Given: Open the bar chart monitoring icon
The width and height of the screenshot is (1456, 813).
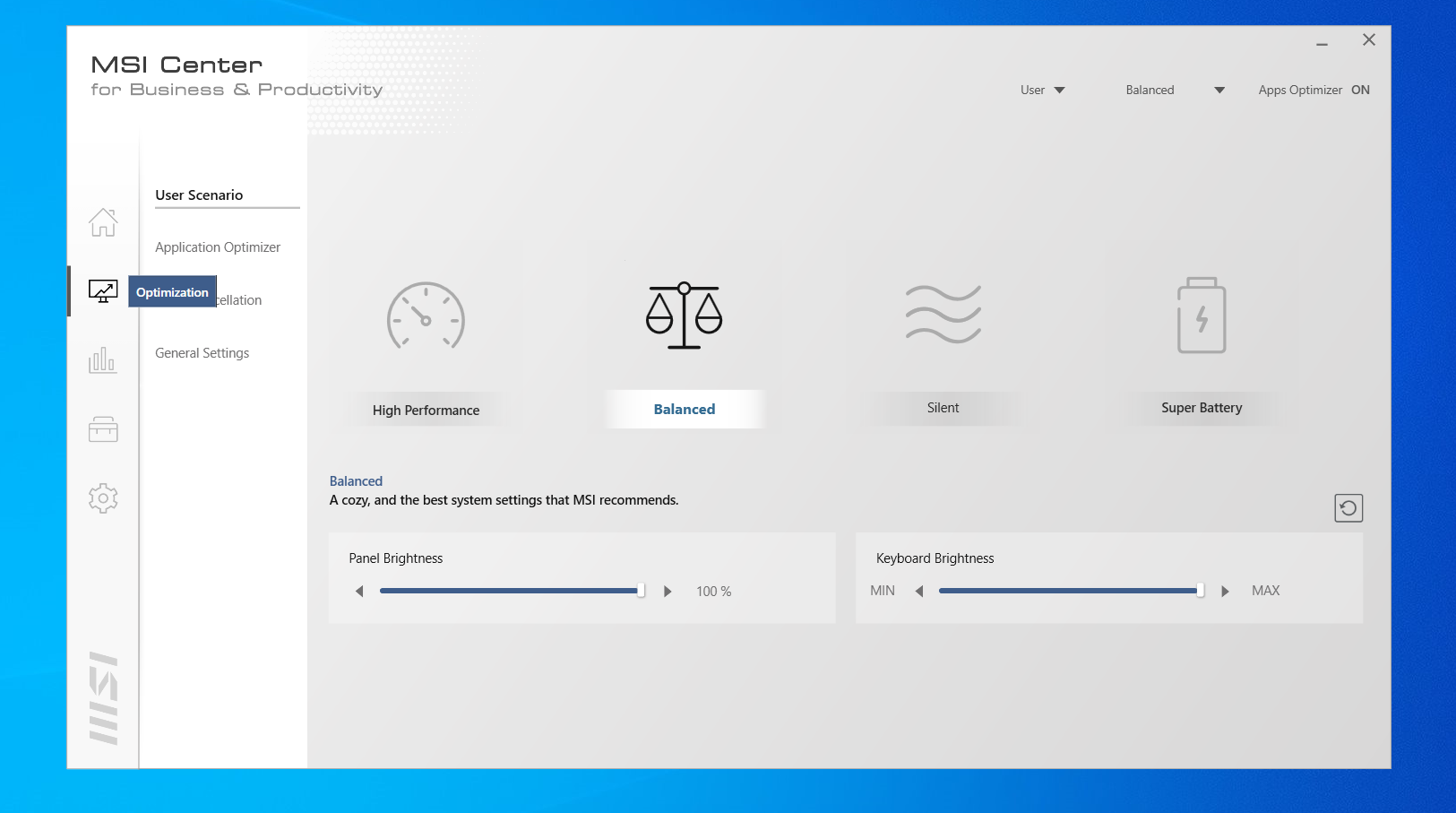Looking at the screenshot, I should click(x=103, y=360).
